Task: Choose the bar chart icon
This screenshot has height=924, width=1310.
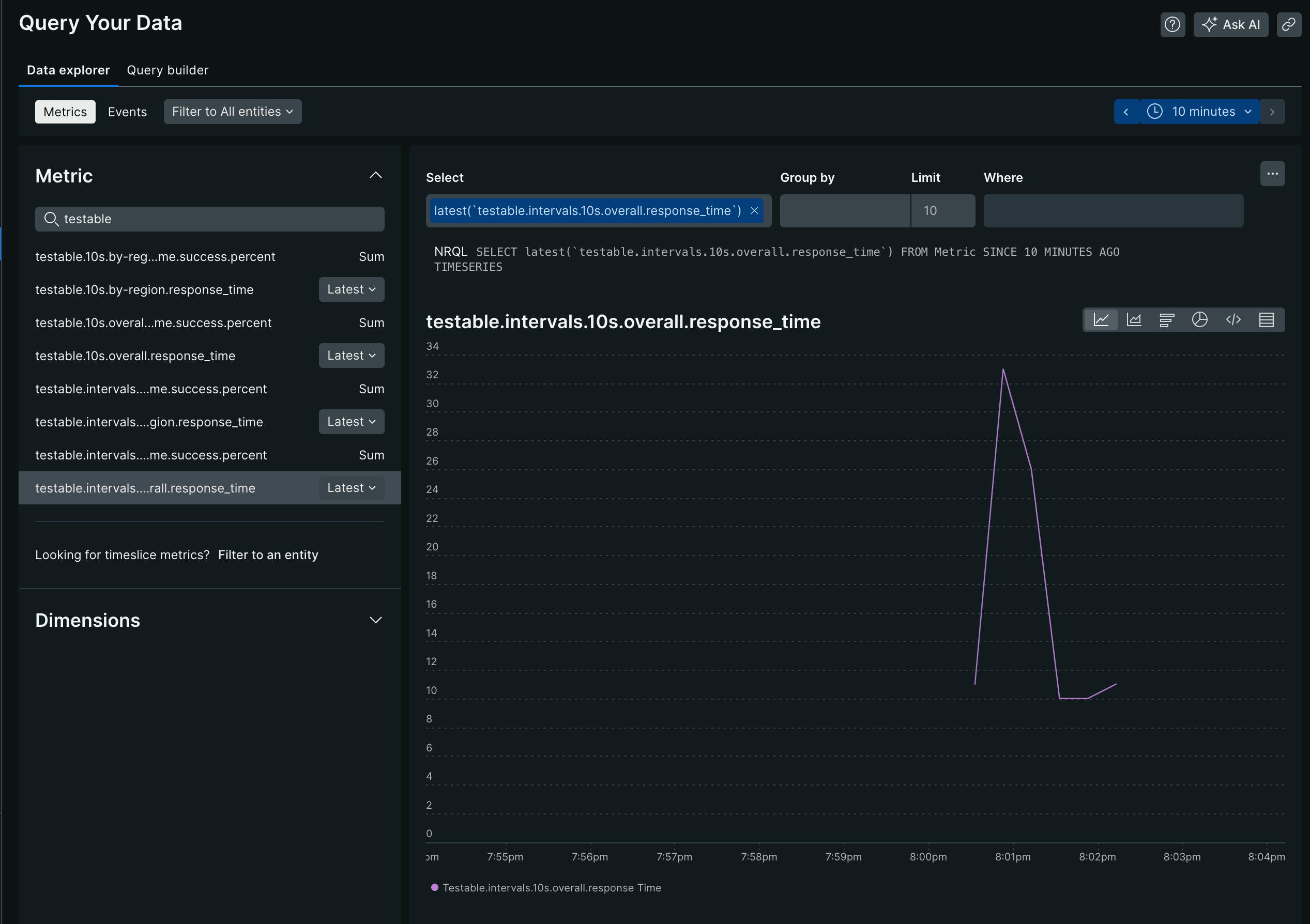Action: point(1167,320)
